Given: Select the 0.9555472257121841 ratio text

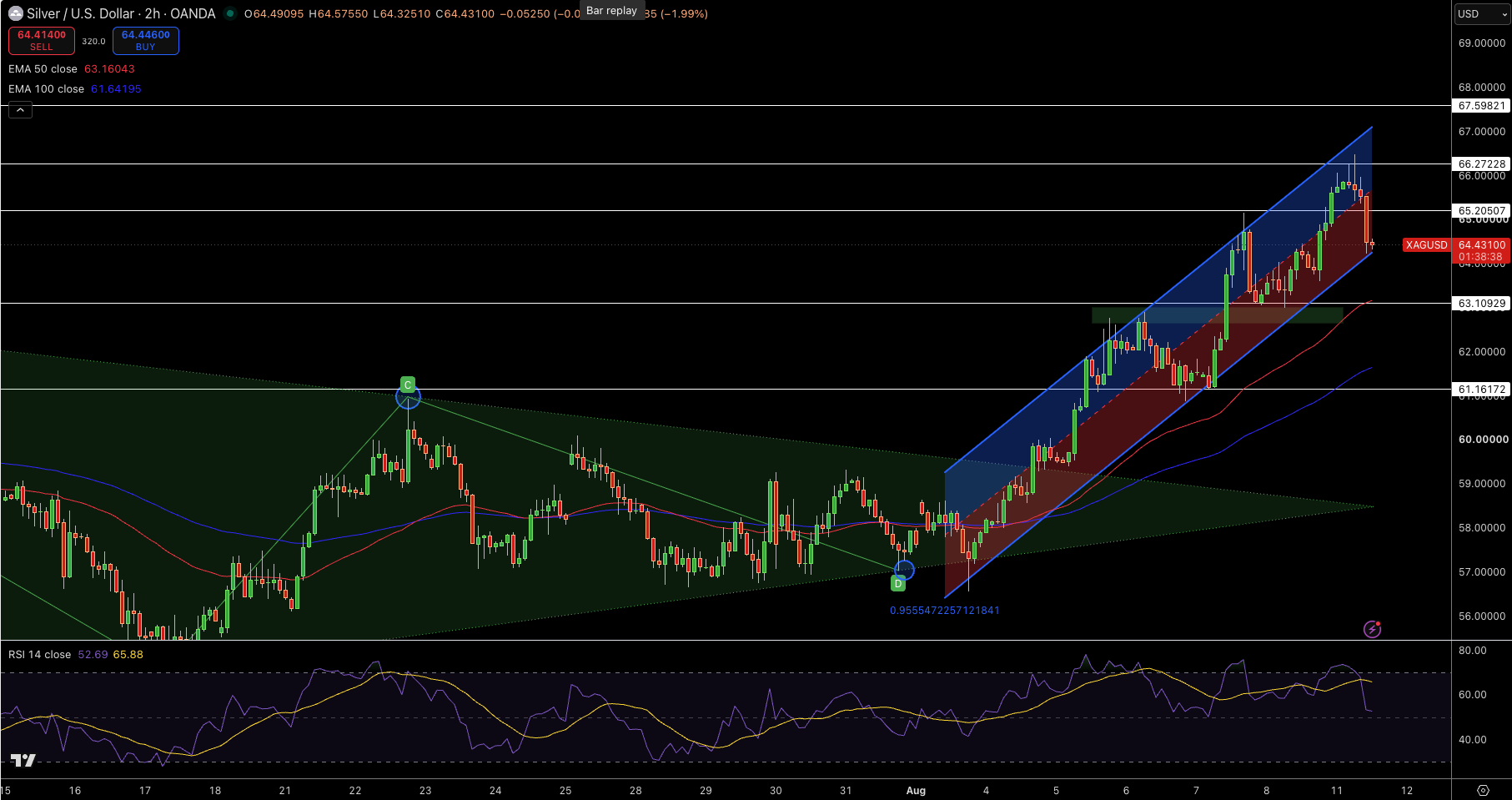Looking at the screenshot, I should (944, 611).
